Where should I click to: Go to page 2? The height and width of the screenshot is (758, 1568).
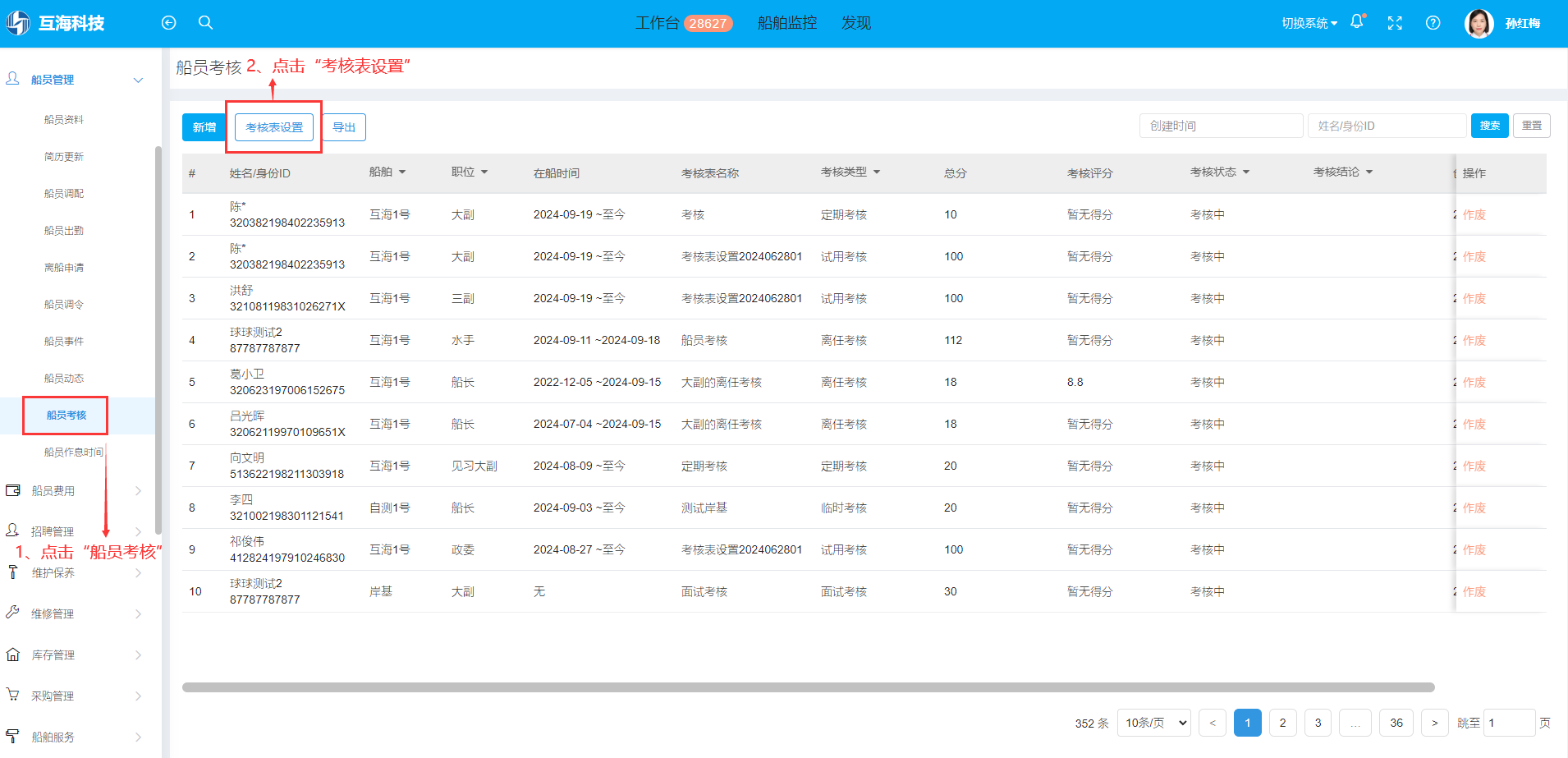[x=1282, y=723]
